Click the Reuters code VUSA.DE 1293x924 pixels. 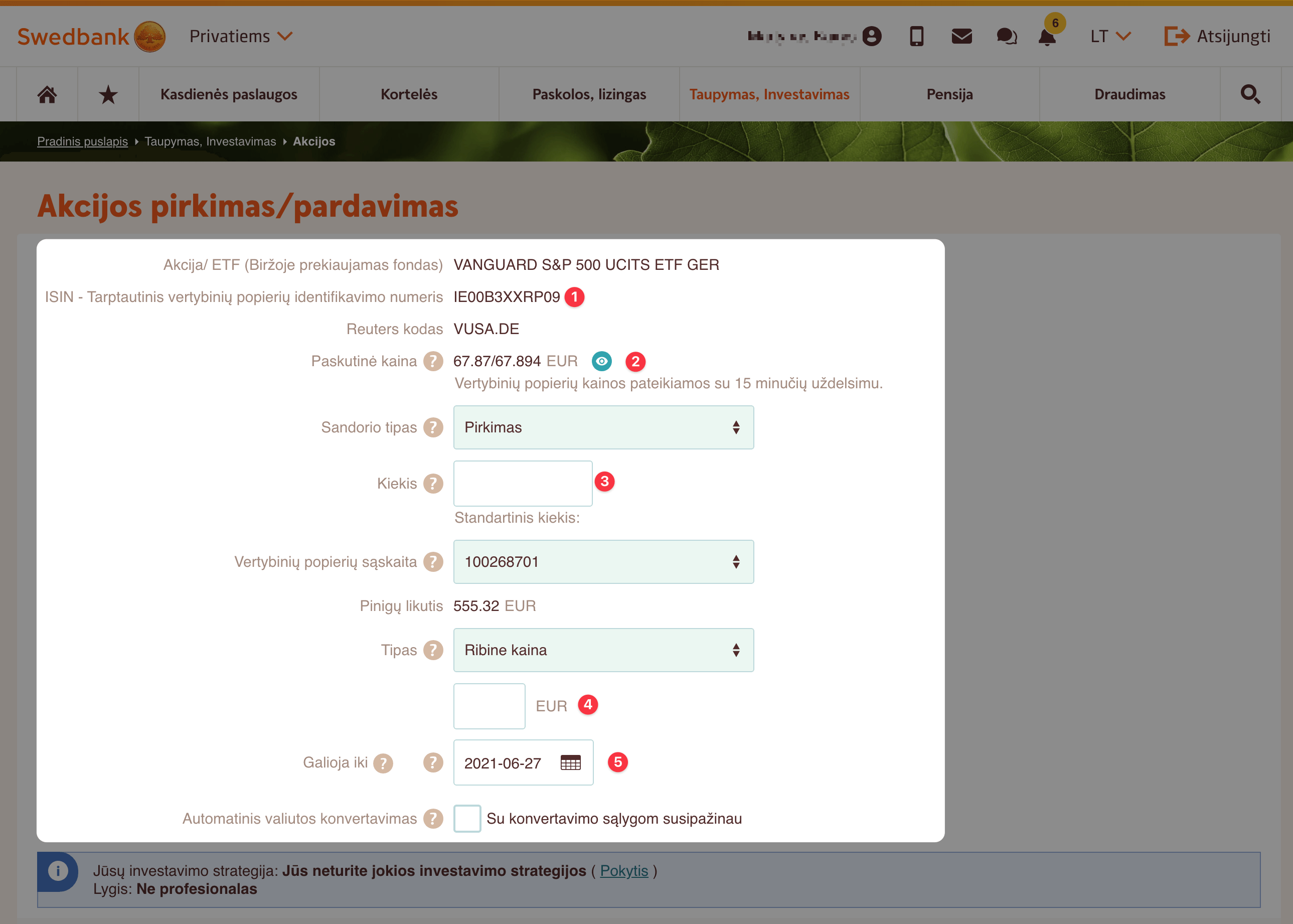487,329
